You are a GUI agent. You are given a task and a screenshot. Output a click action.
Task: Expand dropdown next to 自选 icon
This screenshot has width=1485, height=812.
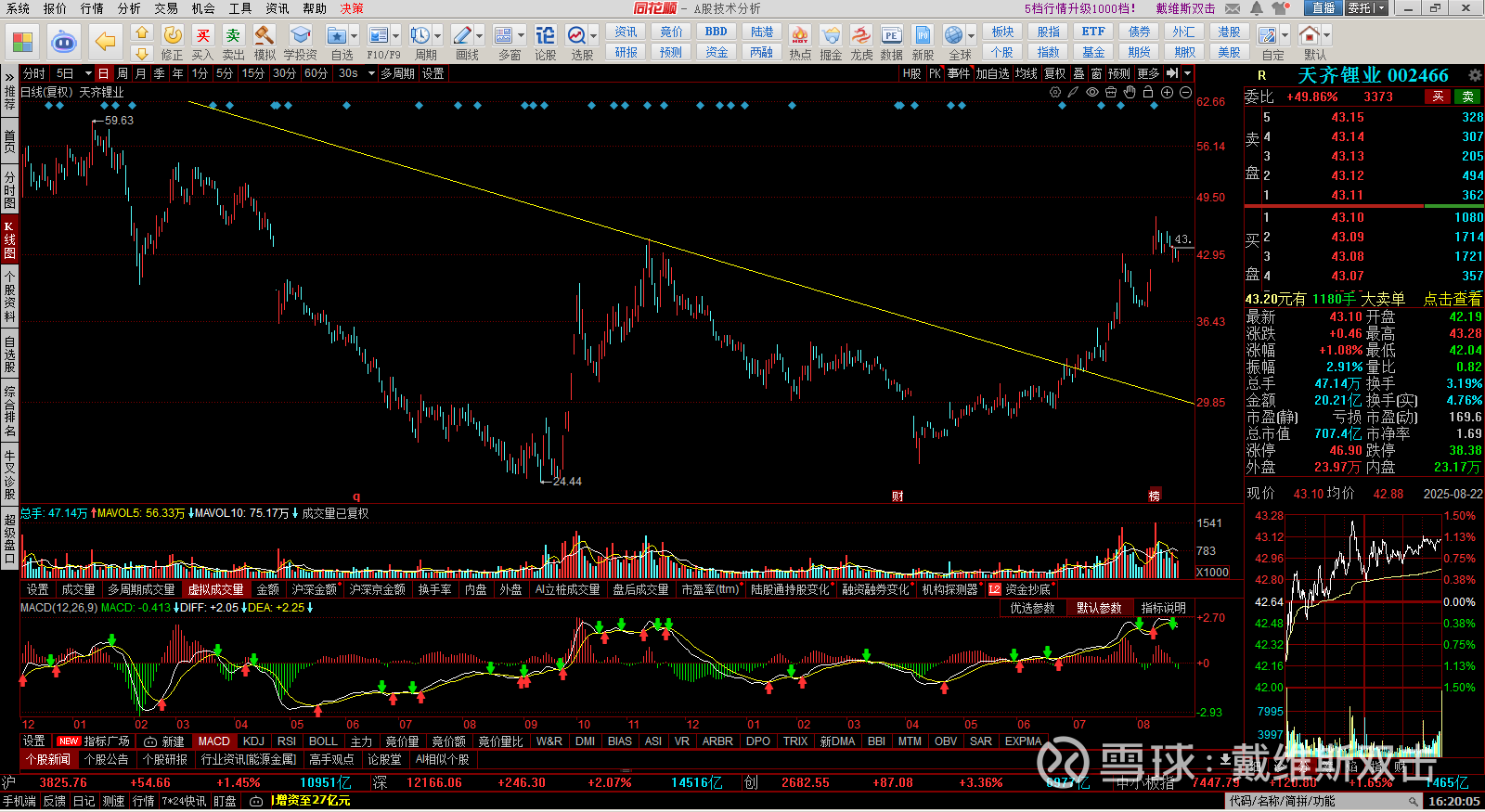[355, 35]
